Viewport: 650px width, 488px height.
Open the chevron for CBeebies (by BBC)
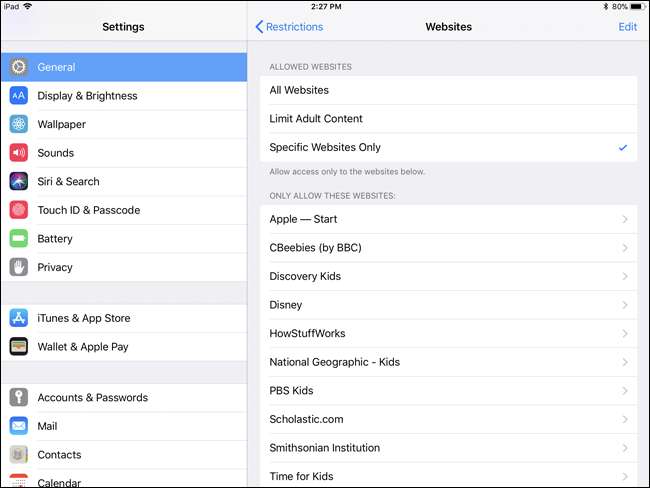[x=625, y=248]
